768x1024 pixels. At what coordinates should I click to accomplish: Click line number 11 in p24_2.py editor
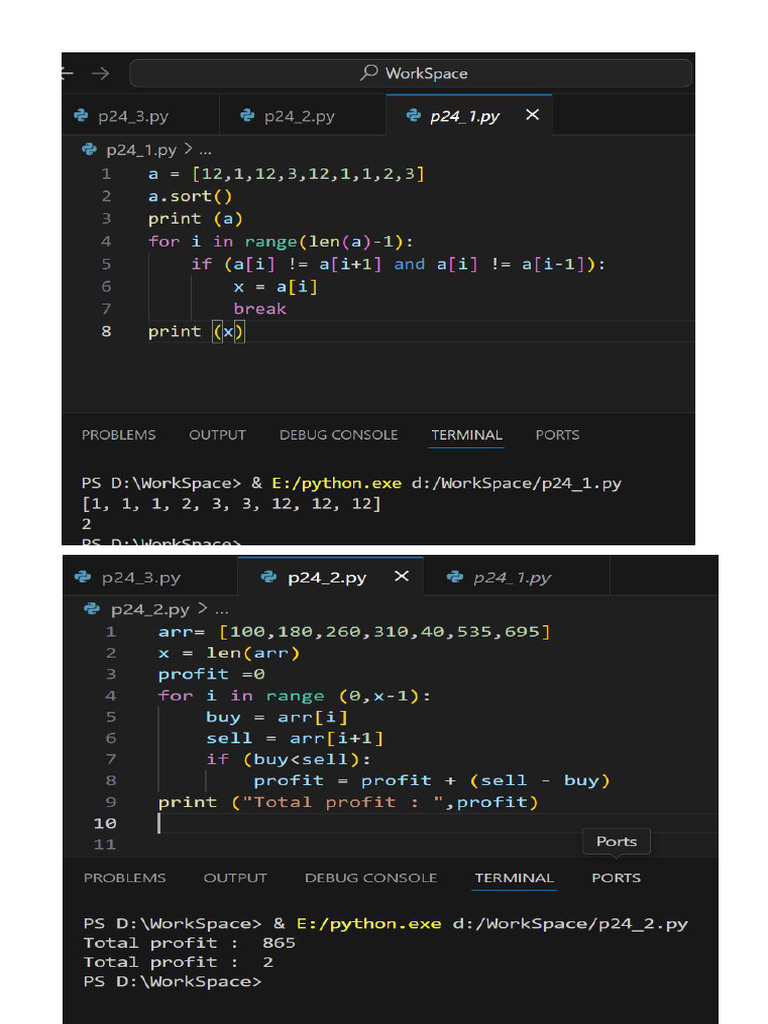coord(104,844)
